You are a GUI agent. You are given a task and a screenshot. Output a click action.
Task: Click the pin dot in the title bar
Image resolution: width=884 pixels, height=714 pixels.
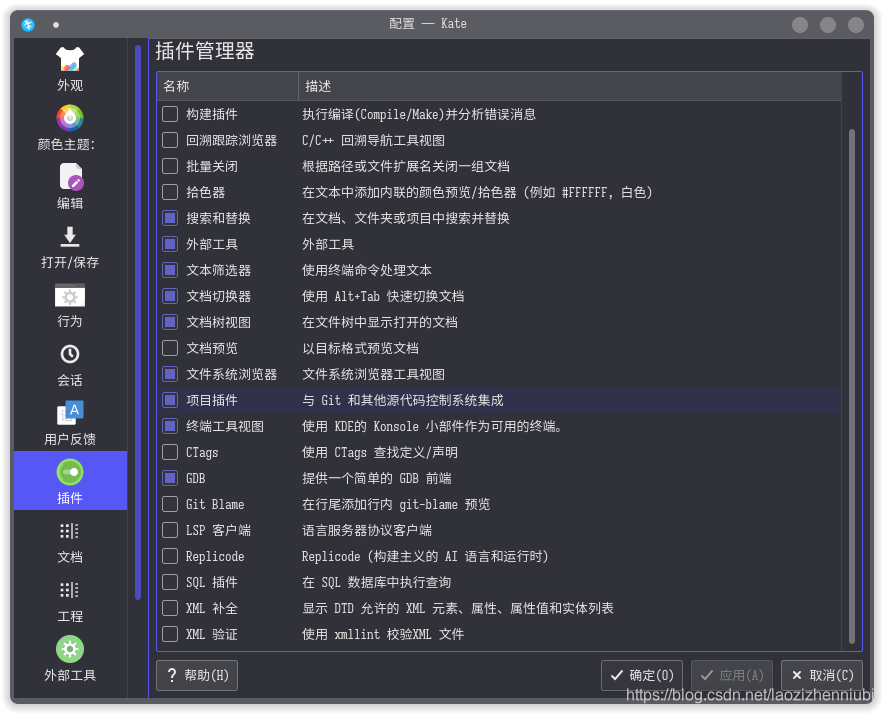click(56, 25)
